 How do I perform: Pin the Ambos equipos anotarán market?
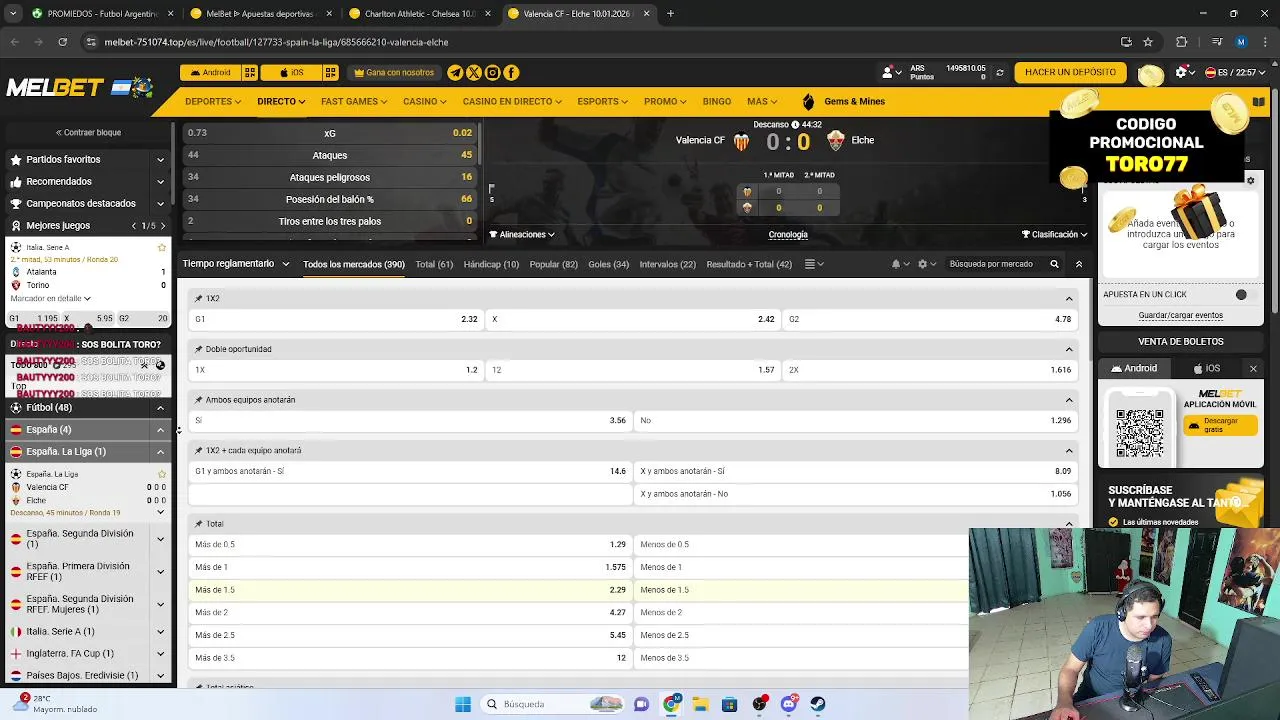point(199,400)
